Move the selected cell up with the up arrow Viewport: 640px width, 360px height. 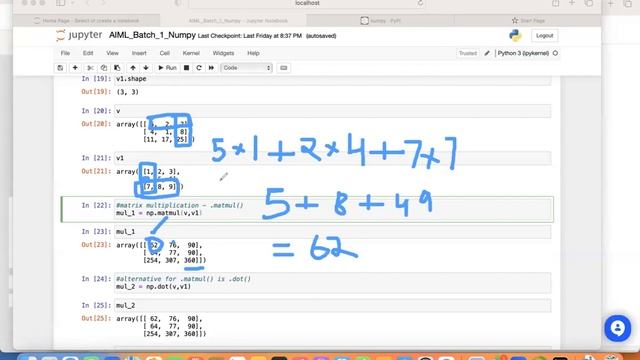133,68
